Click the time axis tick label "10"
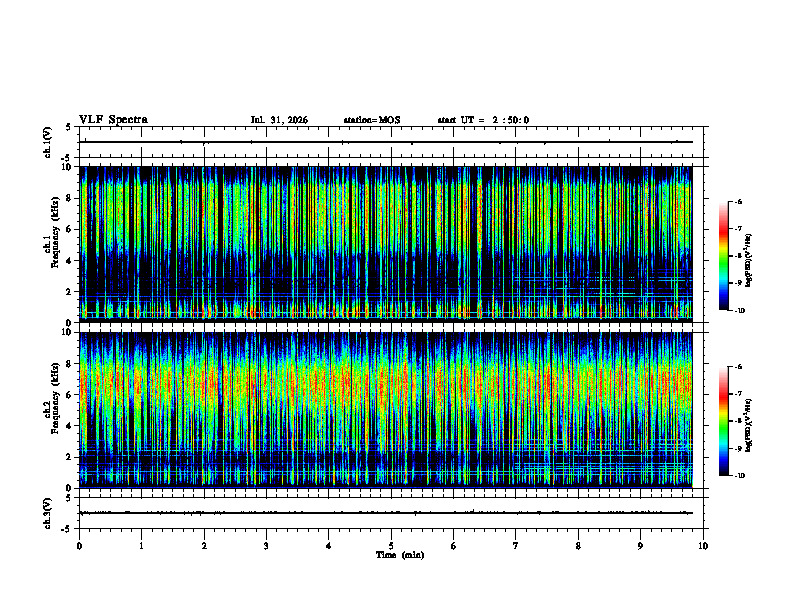The image size is (792, 612). 703,546
